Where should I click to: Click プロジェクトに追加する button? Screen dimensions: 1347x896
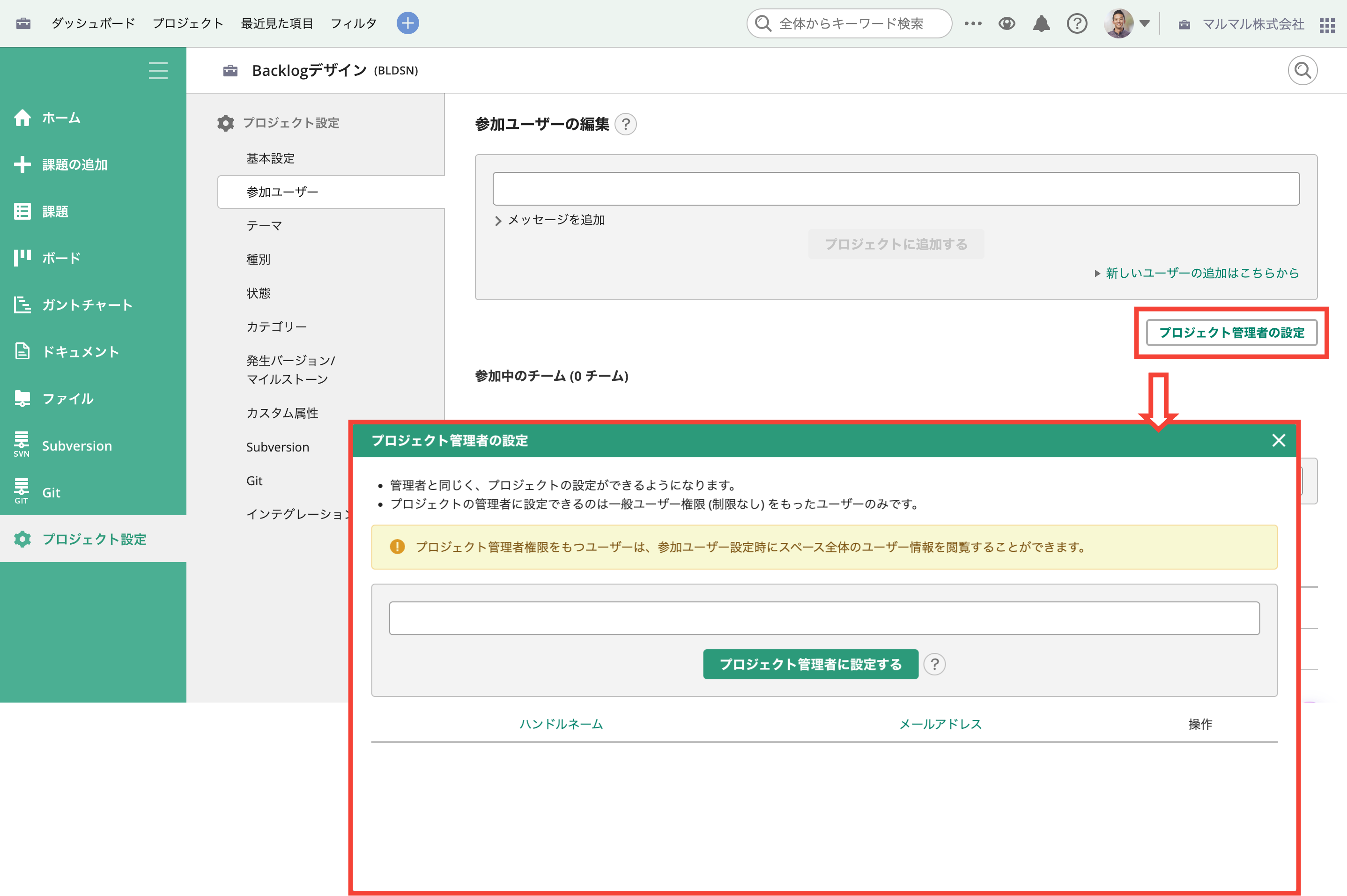pyautogui.click(x=896, y=244)
